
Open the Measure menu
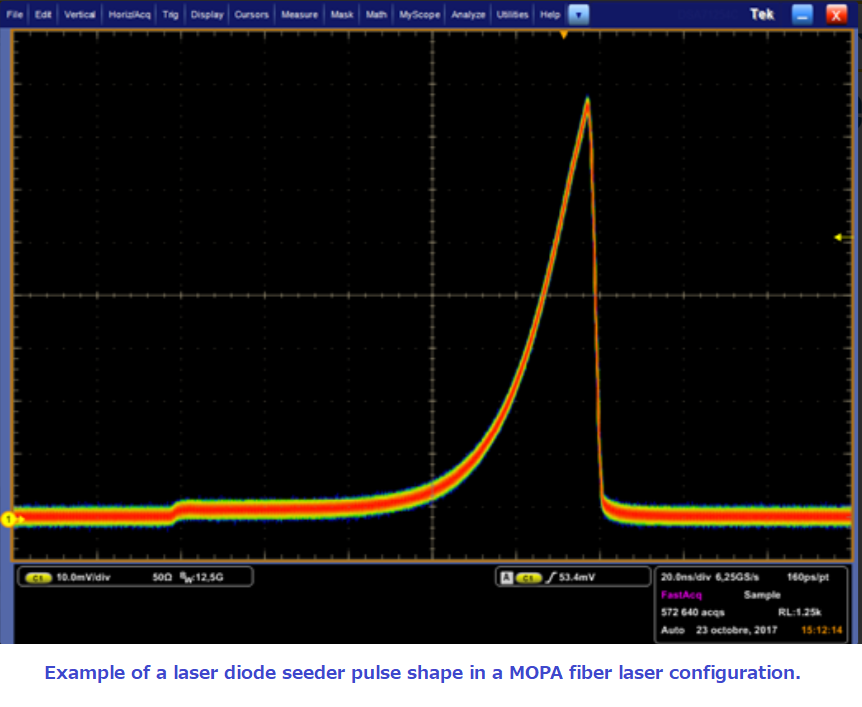point(299,15)
